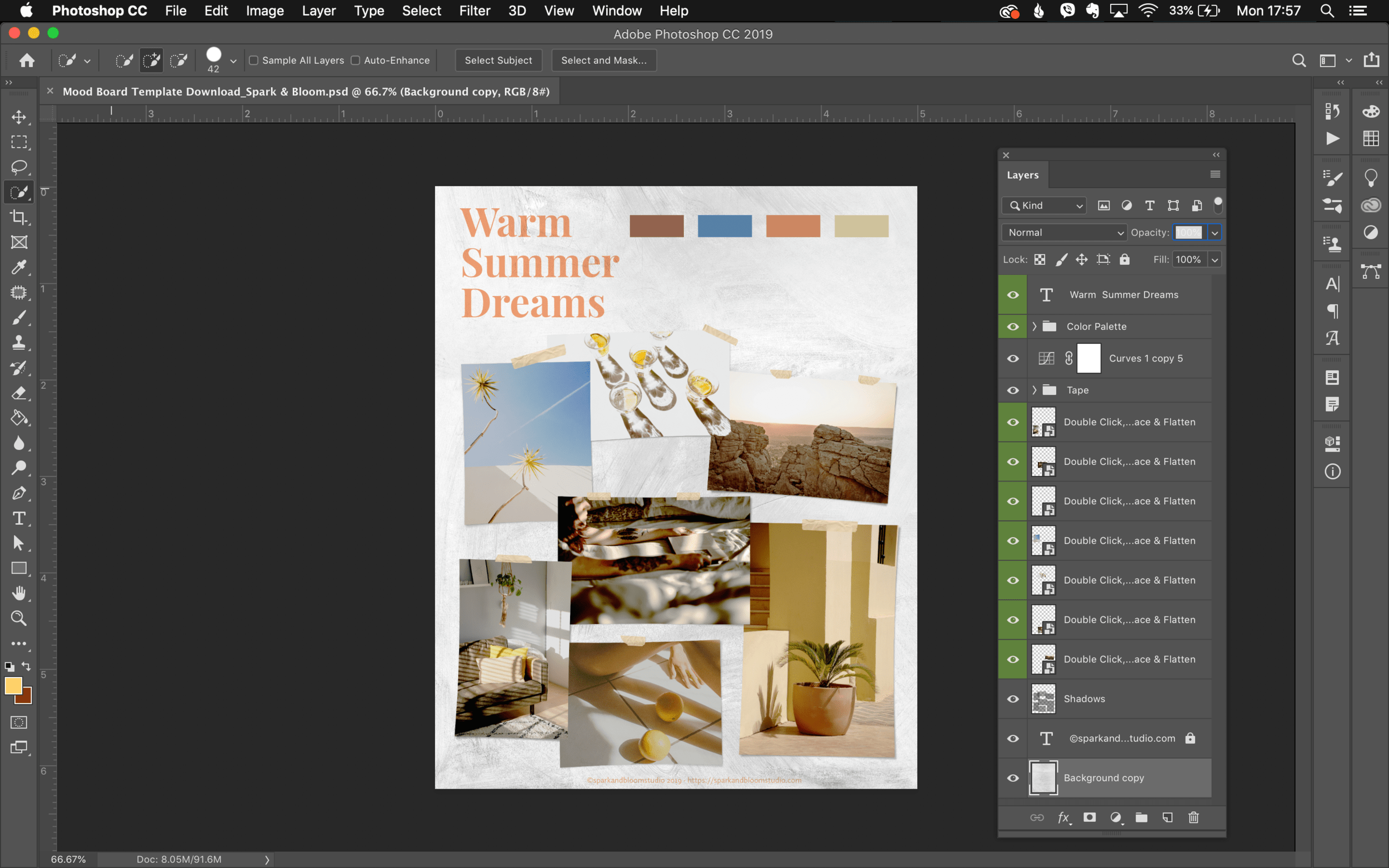Open the blending mode dropdown showing Normal
1389x868 pixels.
coord(1063,233)
